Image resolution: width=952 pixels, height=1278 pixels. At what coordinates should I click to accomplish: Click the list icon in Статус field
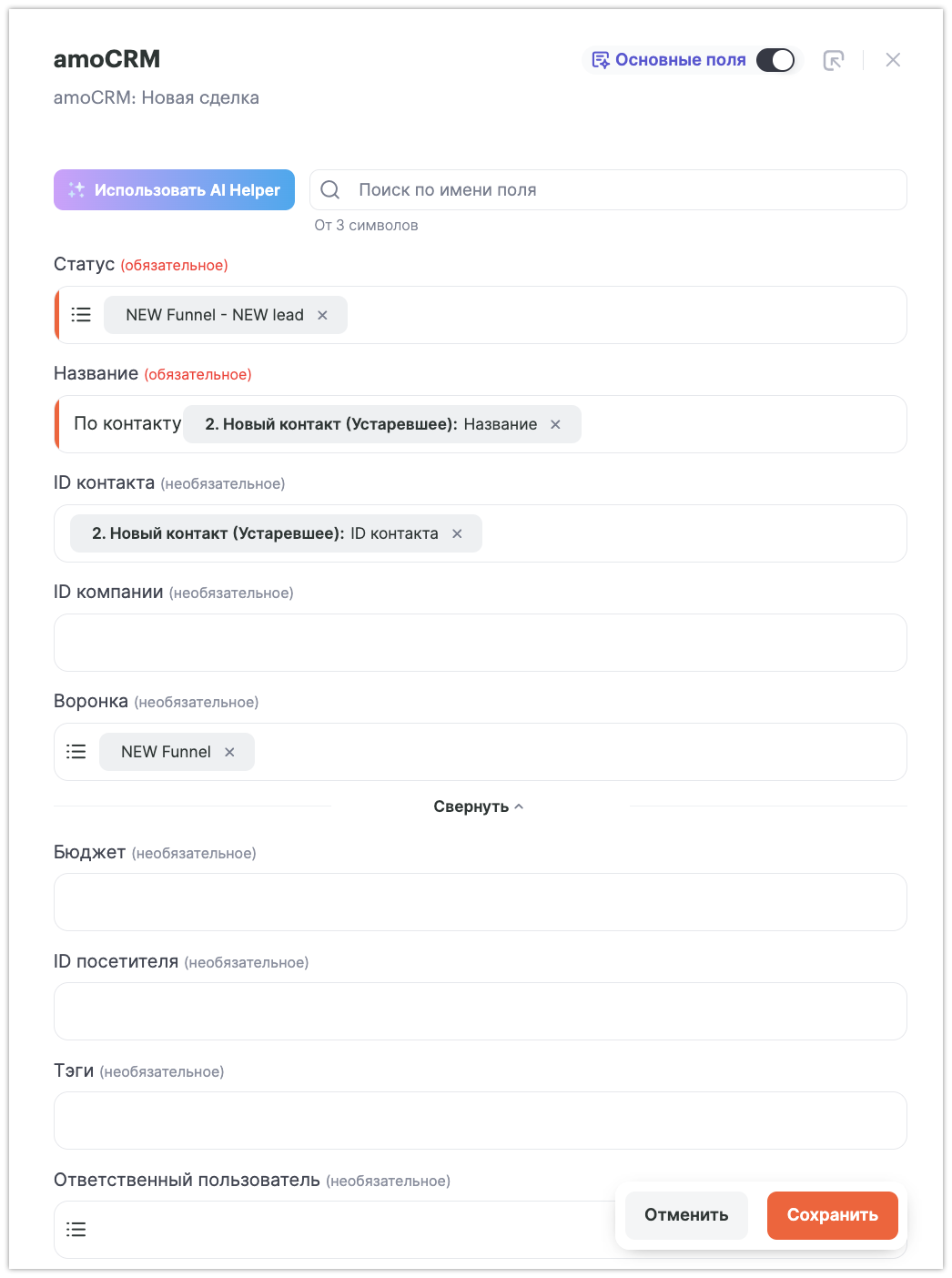pyautogui.click(x=81, y=315)
